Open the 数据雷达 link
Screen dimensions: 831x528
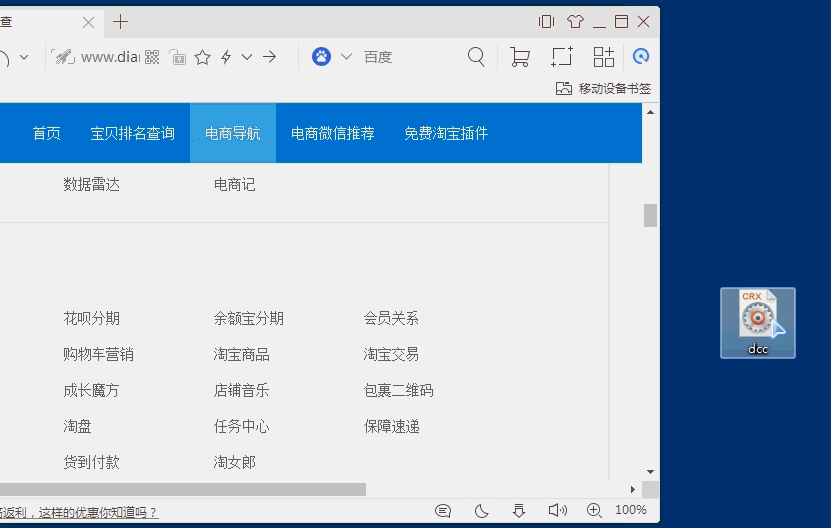(92, 184)
